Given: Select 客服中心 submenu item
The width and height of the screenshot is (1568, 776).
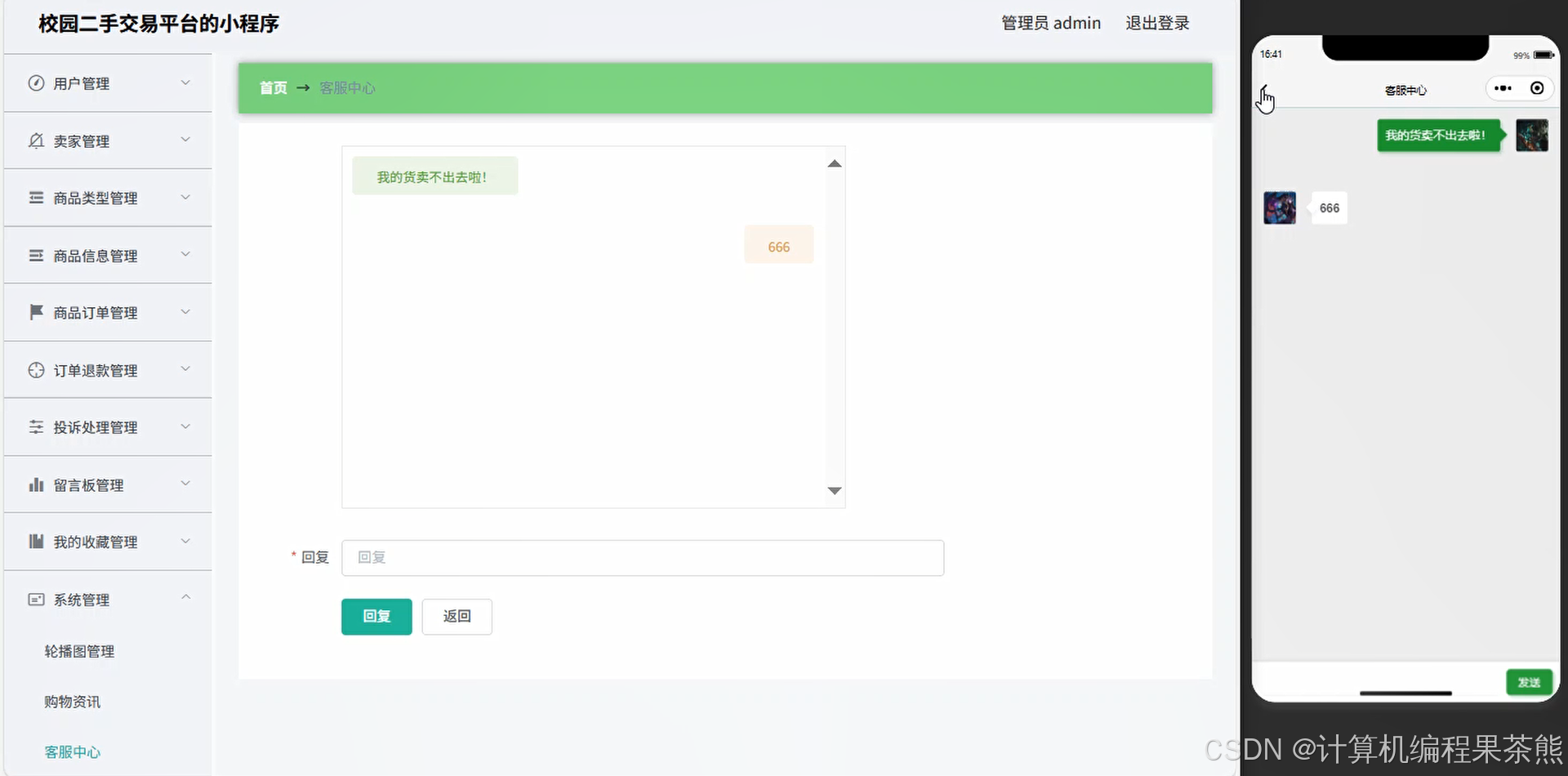Looking at the screenshot, I should pyautogui.click(x=73, y=751).
